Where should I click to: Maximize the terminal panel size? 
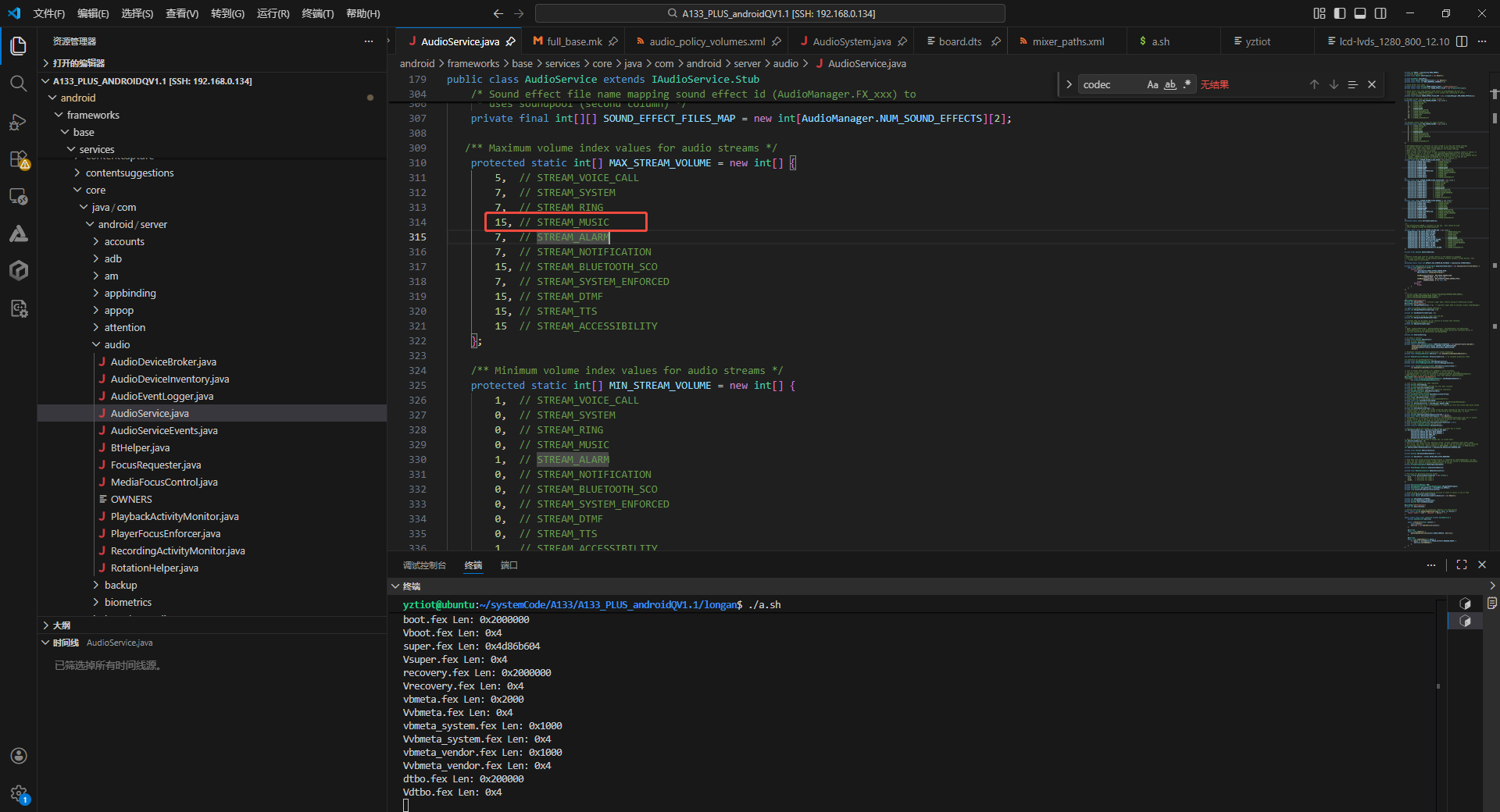click(x=1462, y=564)
